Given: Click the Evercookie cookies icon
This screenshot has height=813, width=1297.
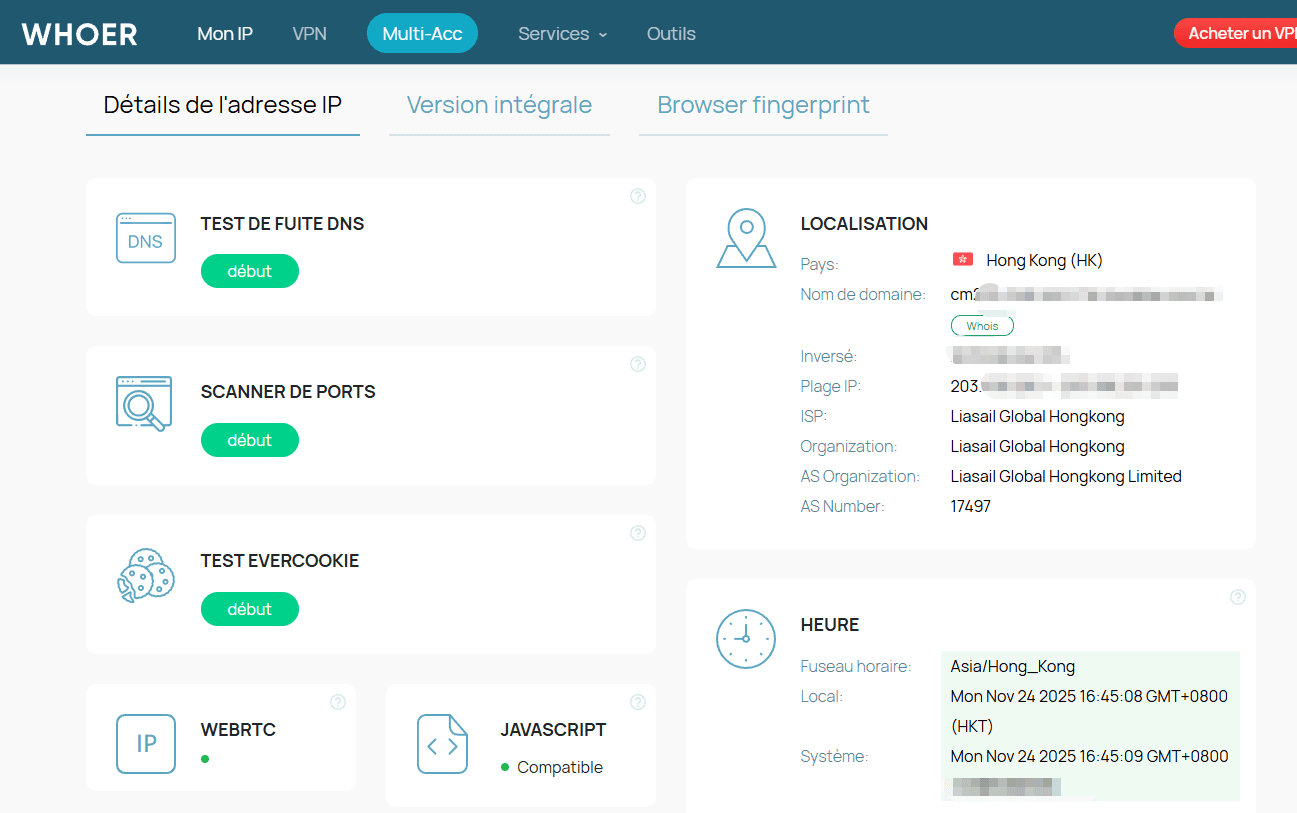Looking at the screenshot, I should click(146, 576).
